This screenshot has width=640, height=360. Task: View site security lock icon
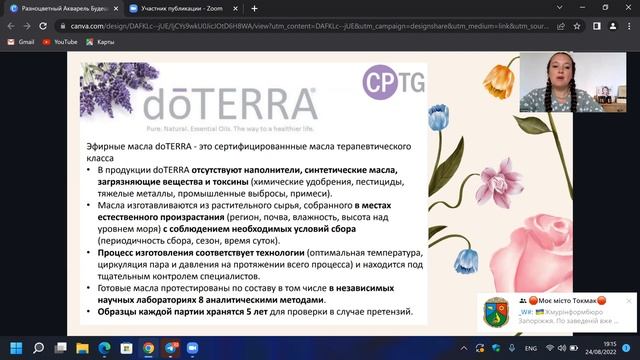pos(63,26)
